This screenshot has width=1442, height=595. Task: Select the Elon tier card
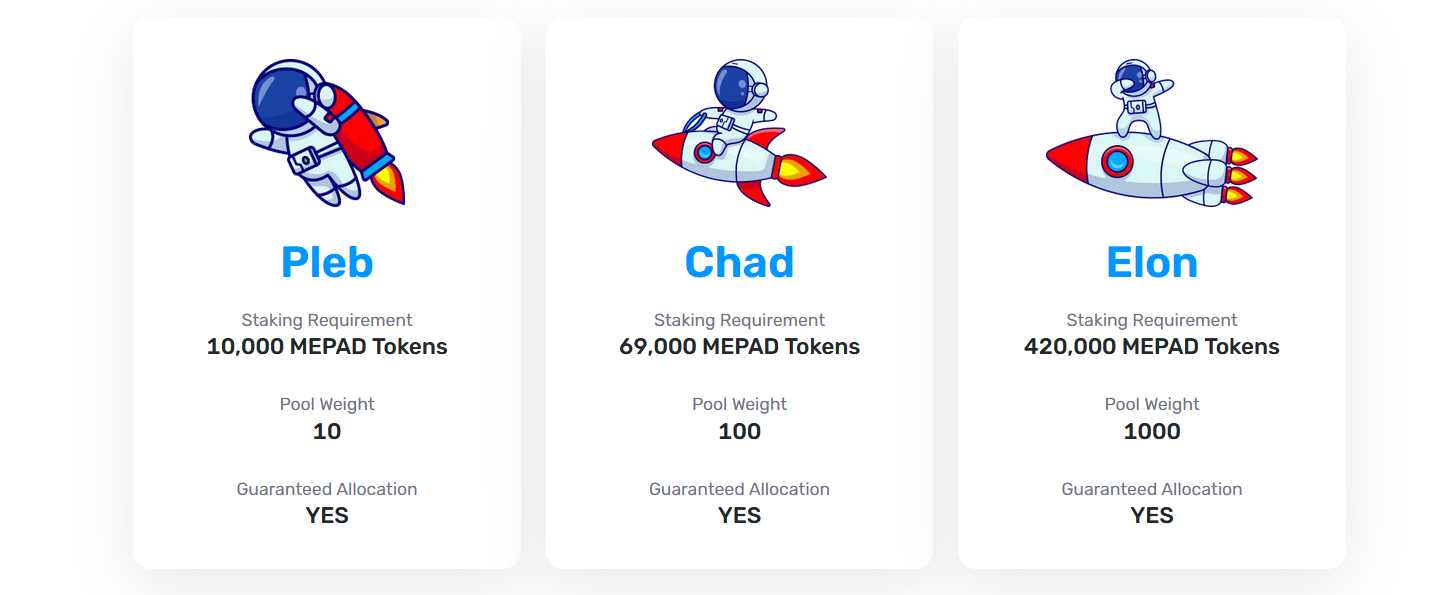(x=1152, y=290)
